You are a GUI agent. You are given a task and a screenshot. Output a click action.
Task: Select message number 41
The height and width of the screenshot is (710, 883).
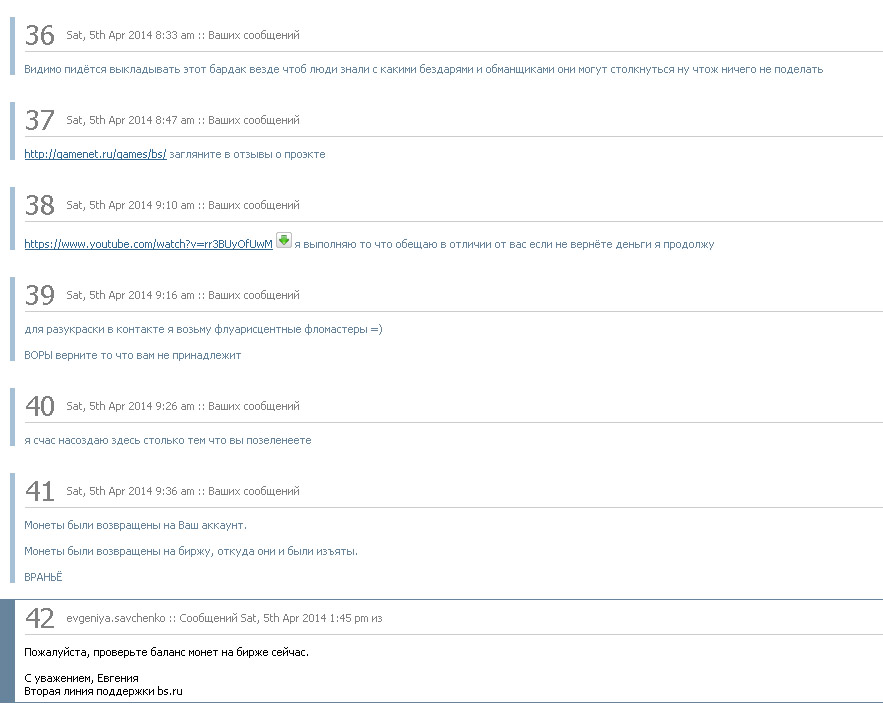pyautogui.click(x=39, y=492)
